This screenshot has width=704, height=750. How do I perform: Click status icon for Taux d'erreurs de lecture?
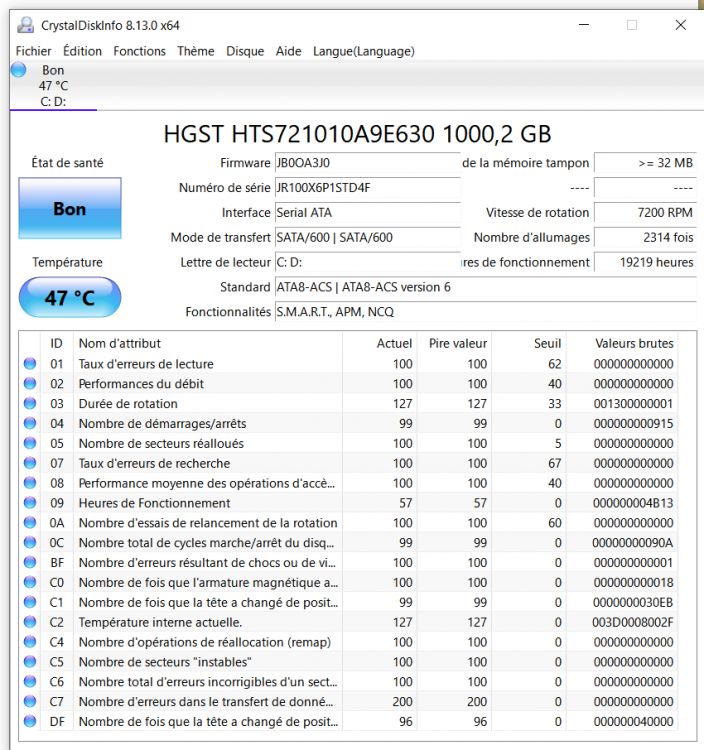[x=29, y=364]
